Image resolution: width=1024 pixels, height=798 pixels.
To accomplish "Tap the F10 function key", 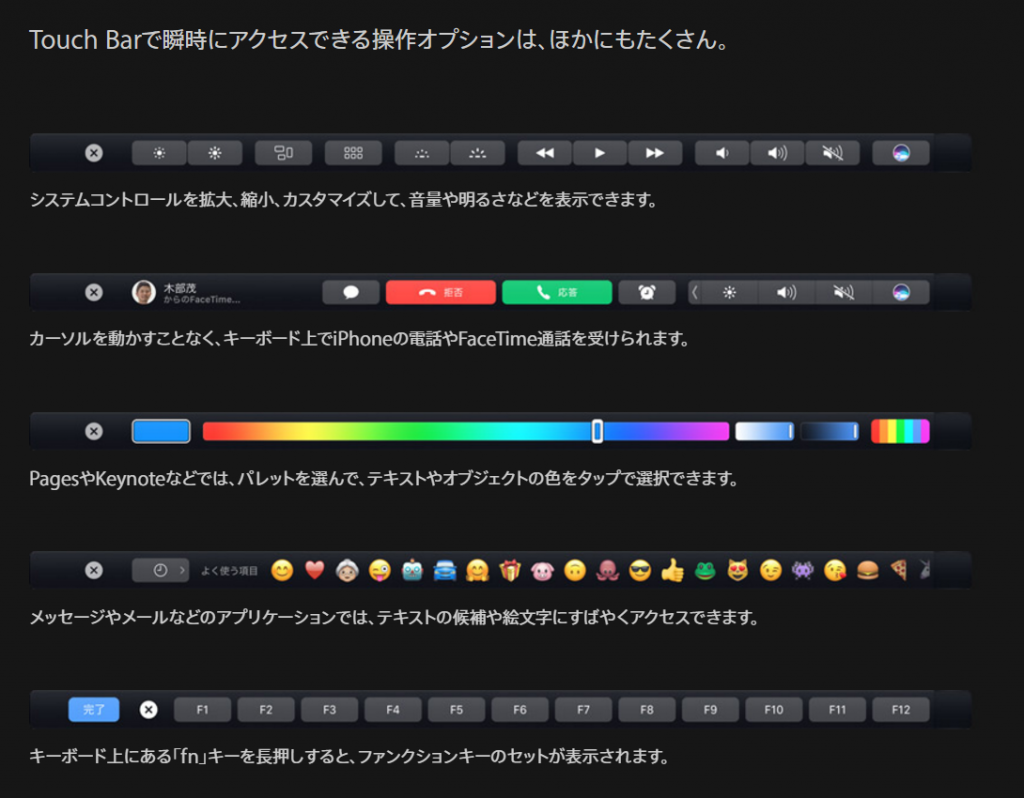I will tap(774, 709).
